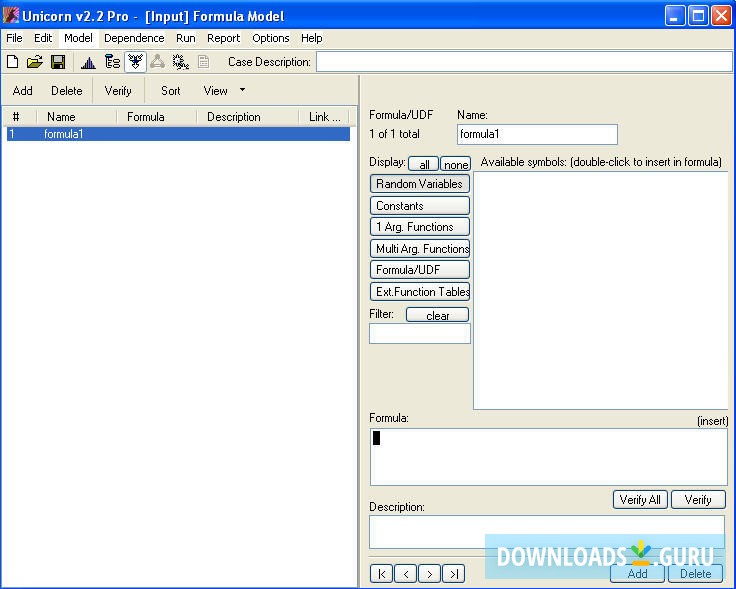
Task: Click the Filter clear button
Action: click(437, 315)
